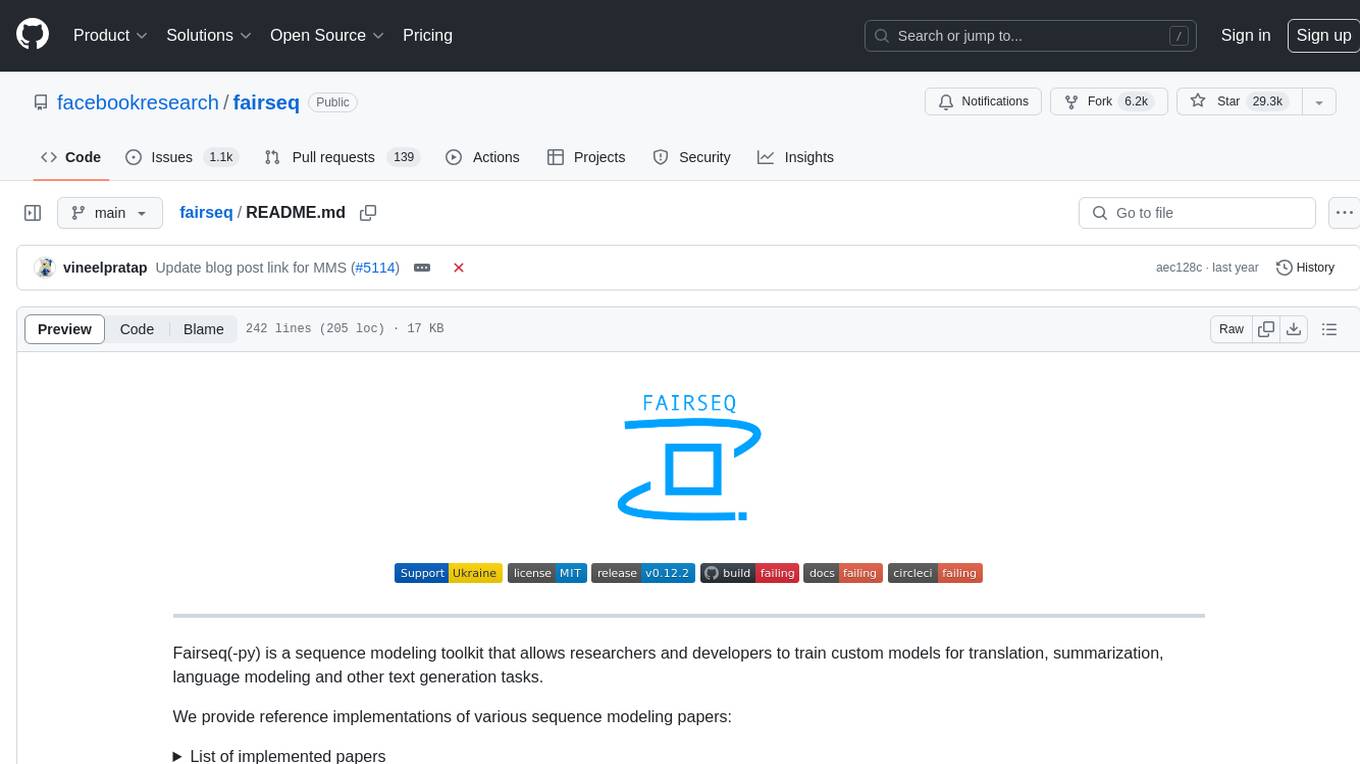
Task: Open vineelpratap author link
Action: coord(105,268)
